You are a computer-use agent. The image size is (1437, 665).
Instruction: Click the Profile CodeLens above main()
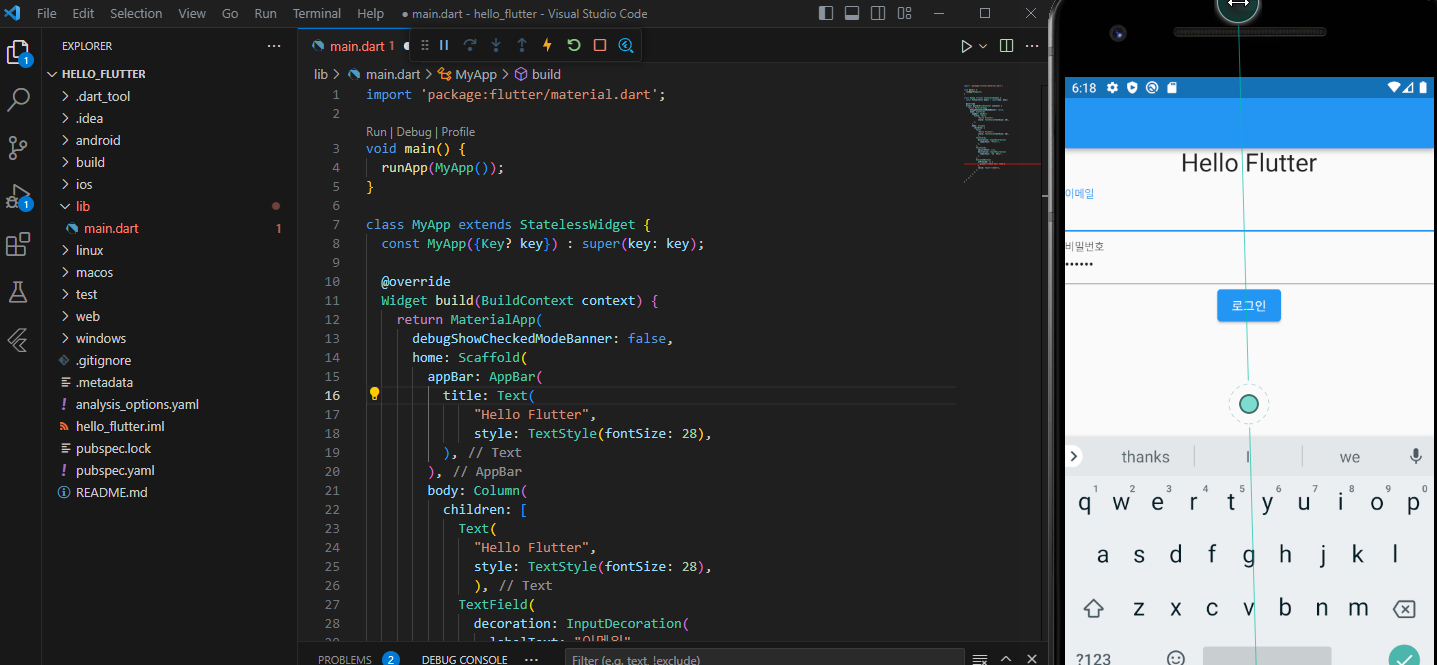click(458, 132)
